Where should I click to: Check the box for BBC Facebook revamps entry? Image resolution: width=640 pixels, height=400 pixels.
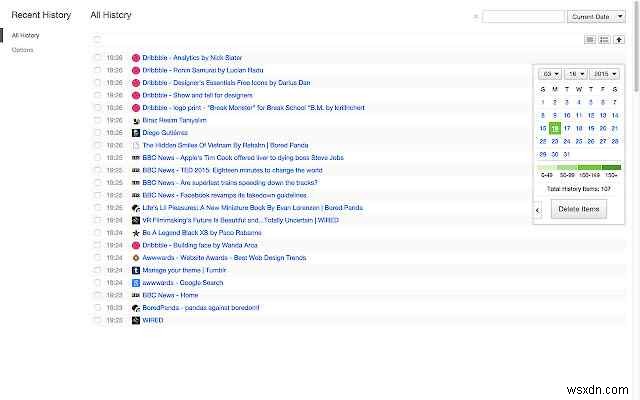pyautogui.click(x=97, y=195)
